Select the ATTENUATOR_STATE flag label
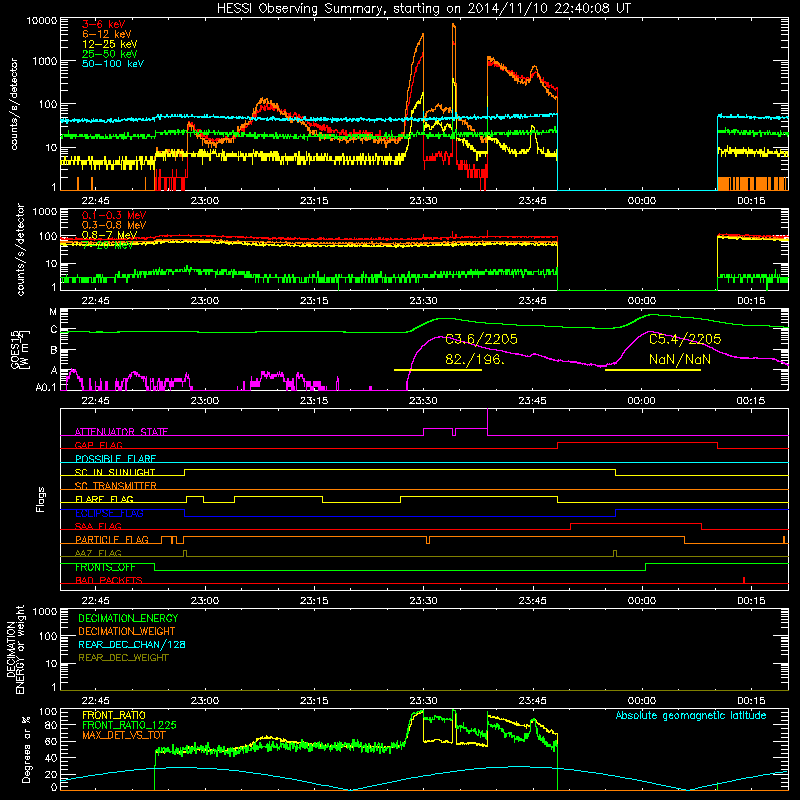Screen dimensions: 800x800 121,432
